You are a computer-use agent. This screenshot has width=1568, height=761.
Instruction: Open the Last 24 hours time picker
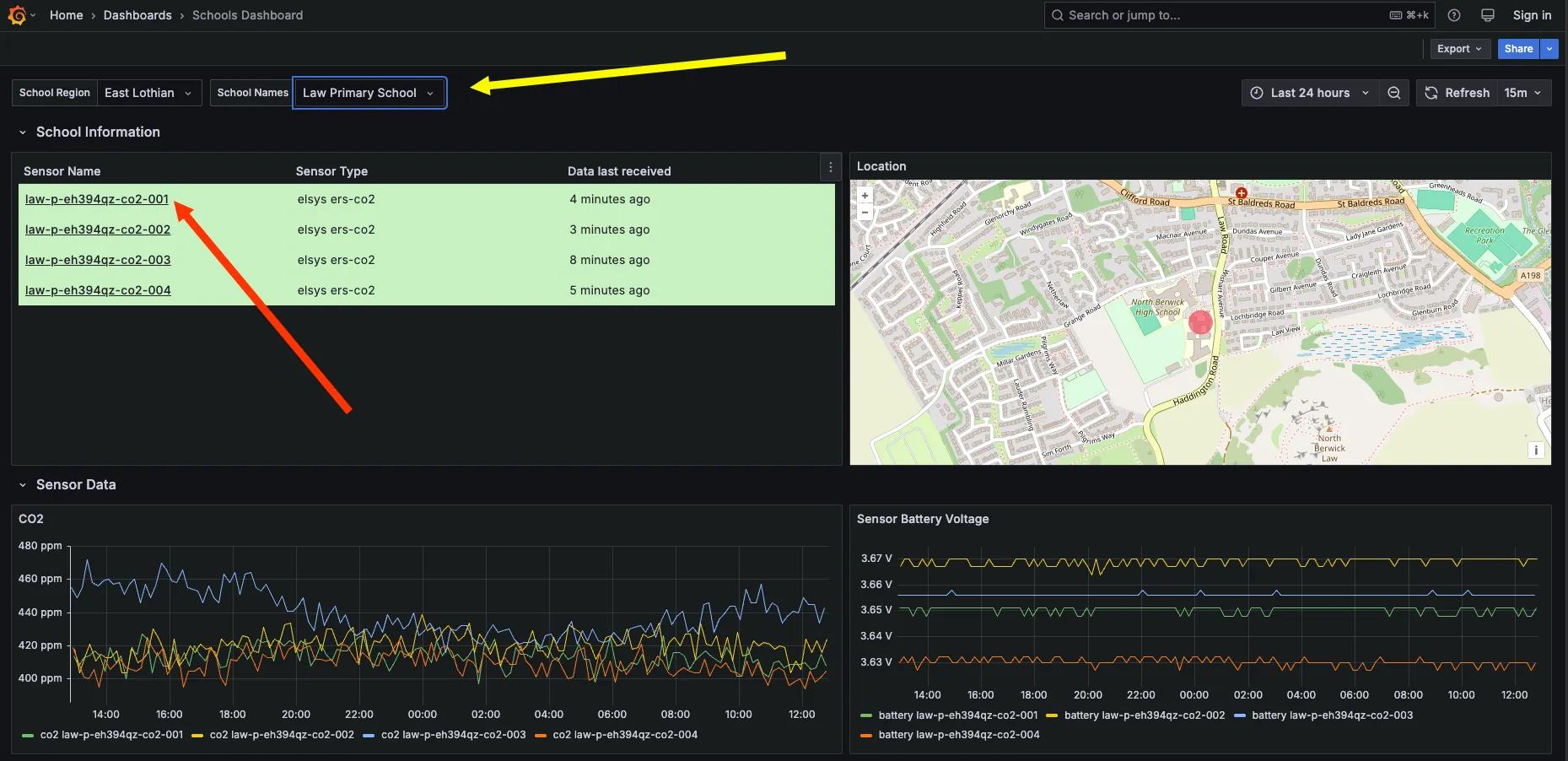click(x=1311, y=93)
